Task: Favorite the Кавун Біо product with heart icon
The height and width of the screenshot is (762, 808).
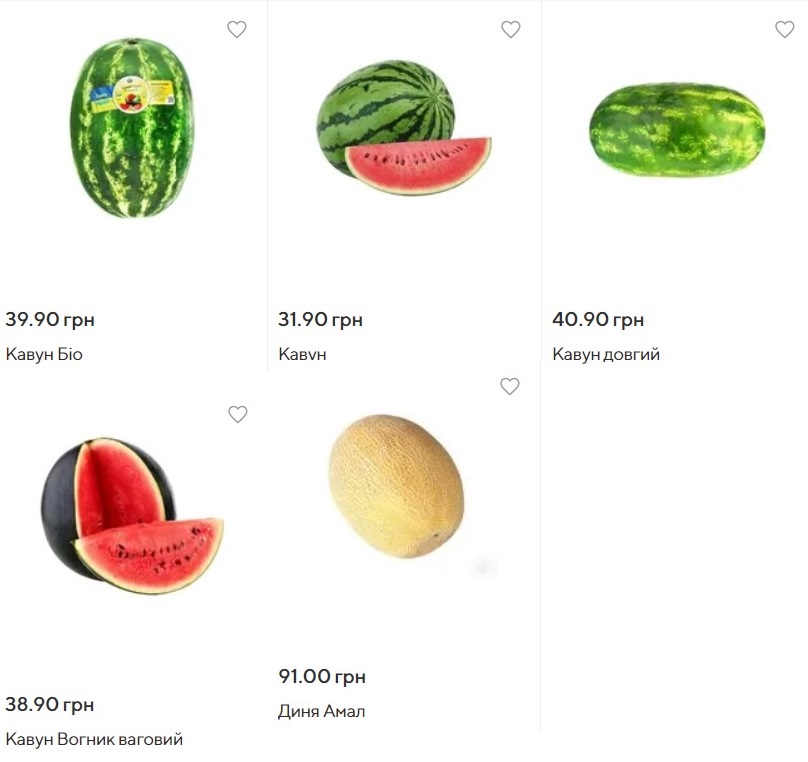Action: tap(237, 30)
